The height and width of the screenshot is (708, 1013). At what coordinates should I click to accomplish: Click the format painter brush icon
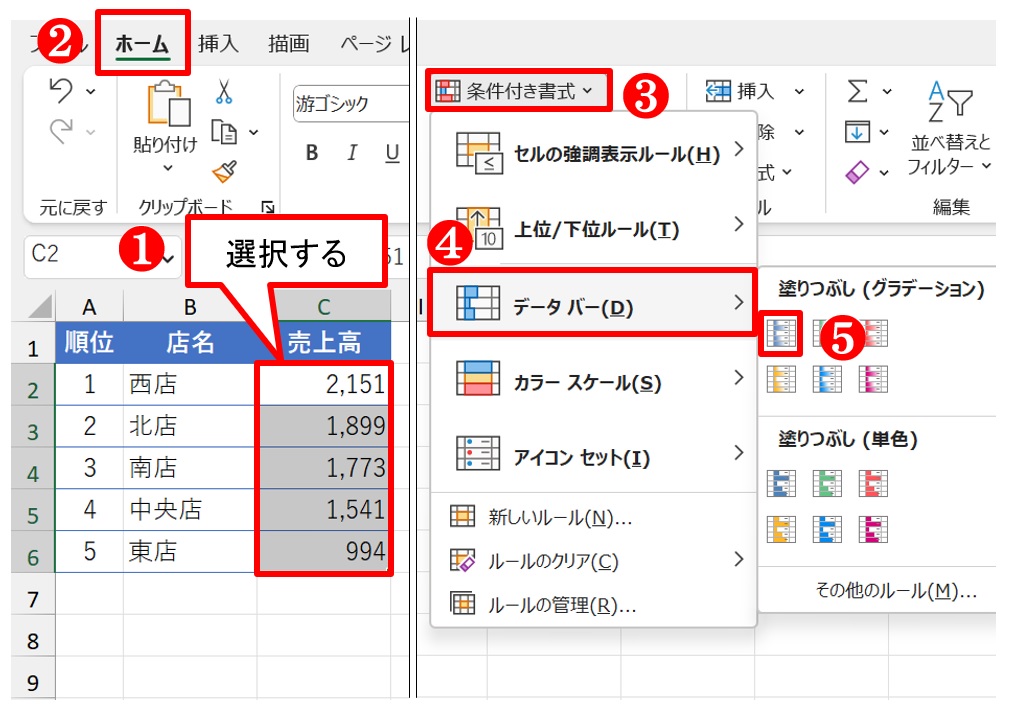tap(224, 171)
